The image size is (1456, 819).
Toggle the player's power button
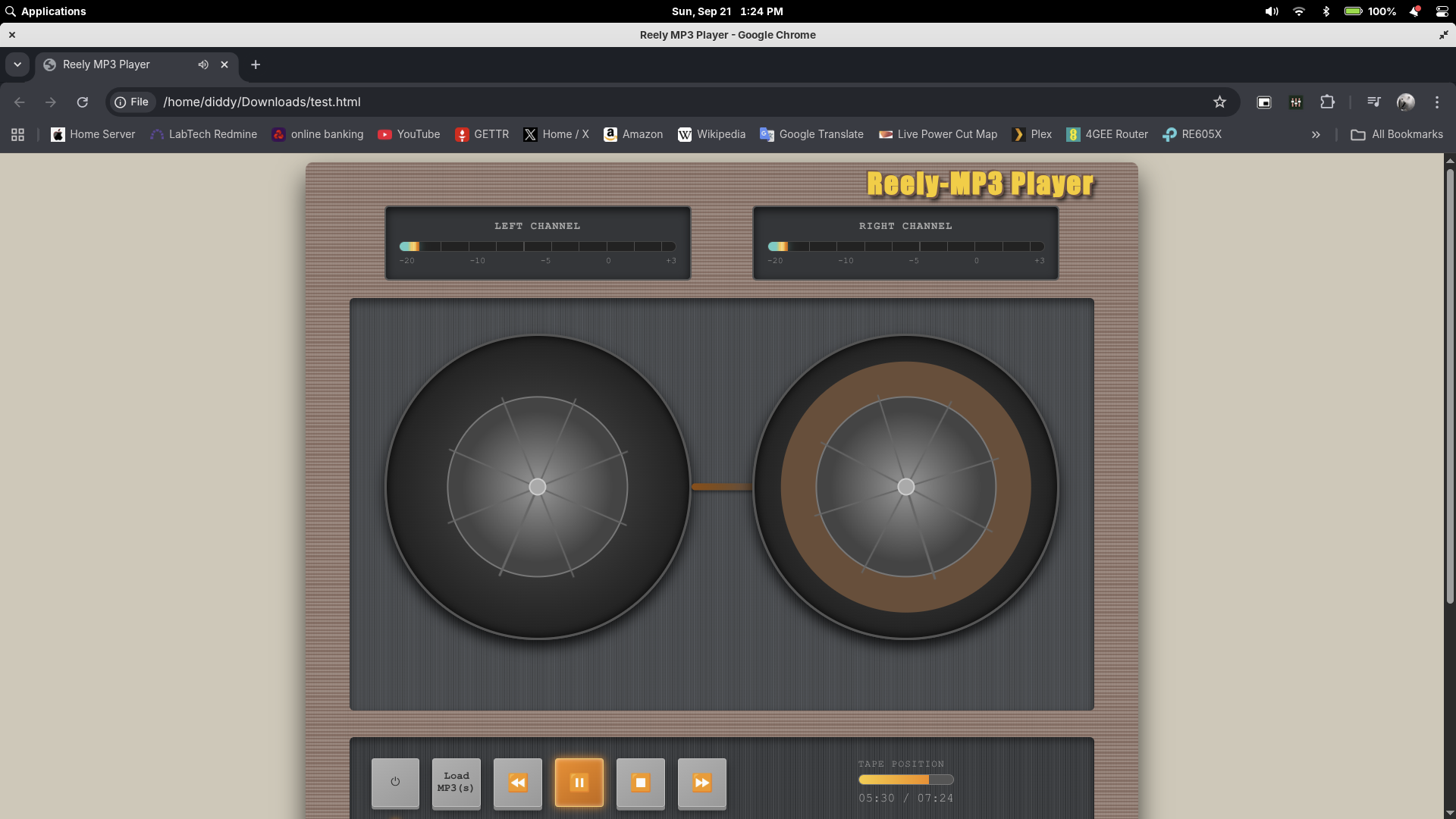point(395,783)
